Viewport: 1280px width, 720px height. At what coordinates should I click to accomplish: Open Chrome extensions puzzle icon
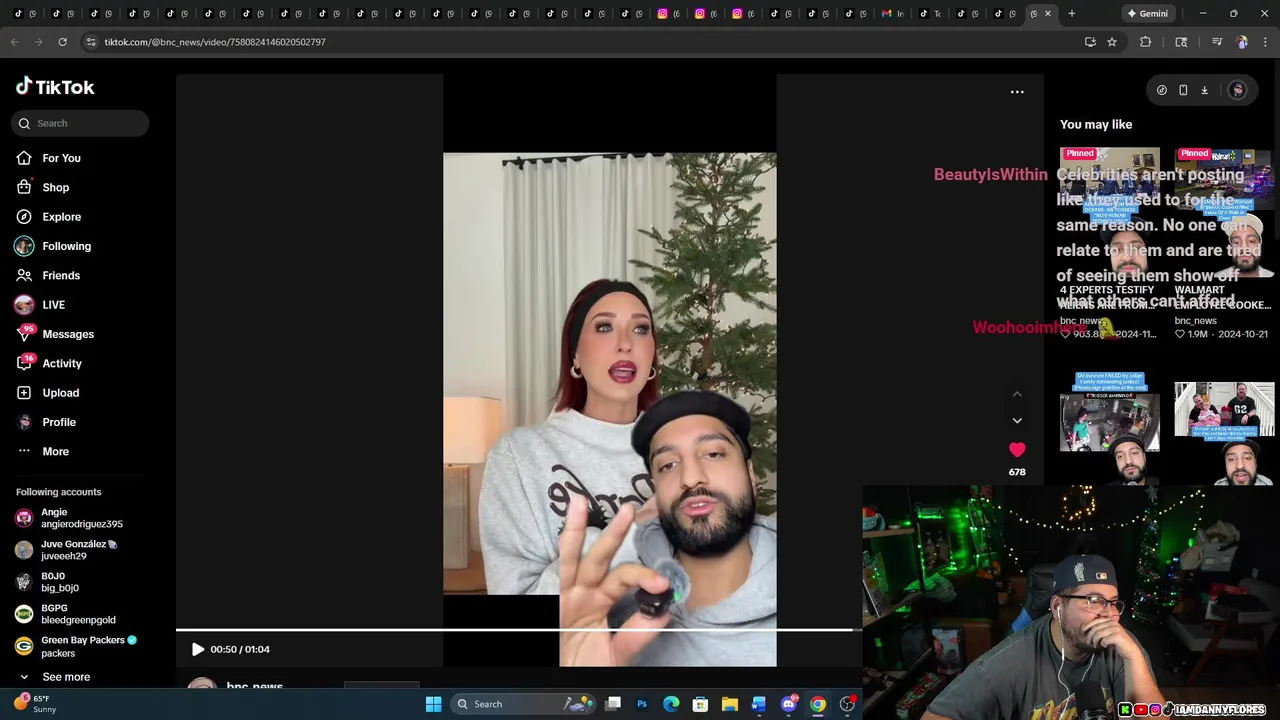pyautogui.click(x=1146, y=42)
